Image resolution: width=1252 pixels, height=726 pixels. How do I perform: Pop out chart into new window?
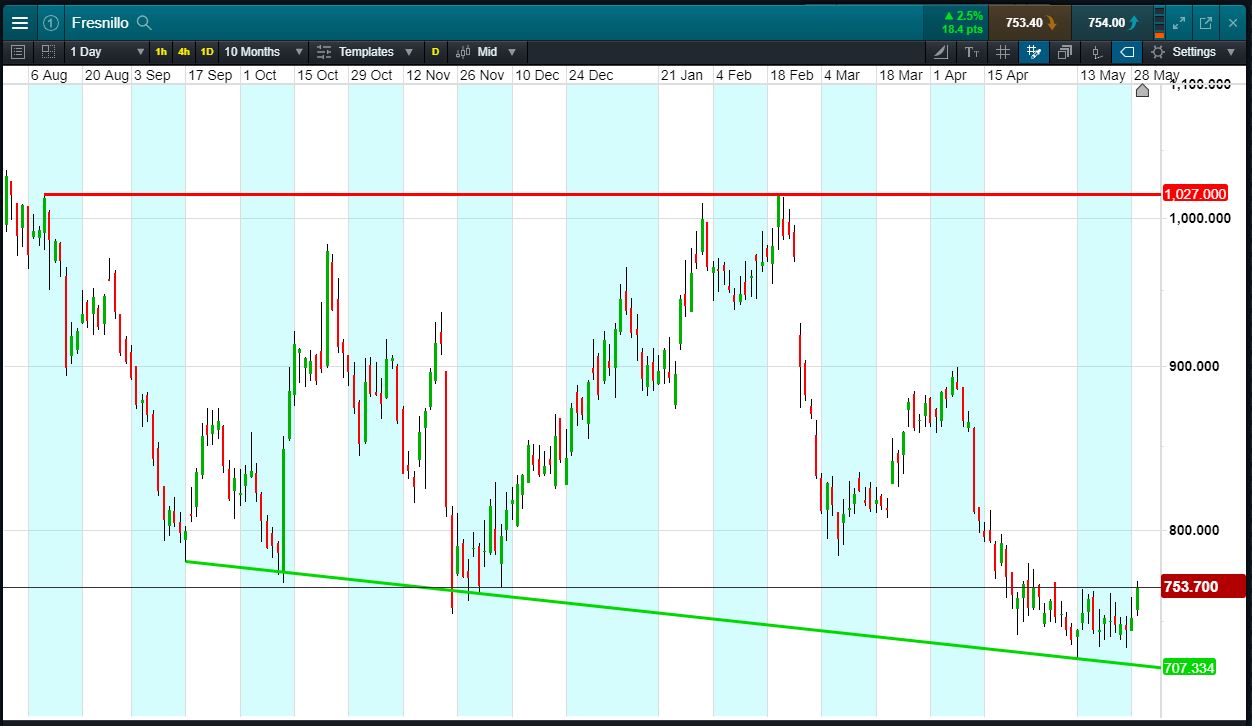1206,22
